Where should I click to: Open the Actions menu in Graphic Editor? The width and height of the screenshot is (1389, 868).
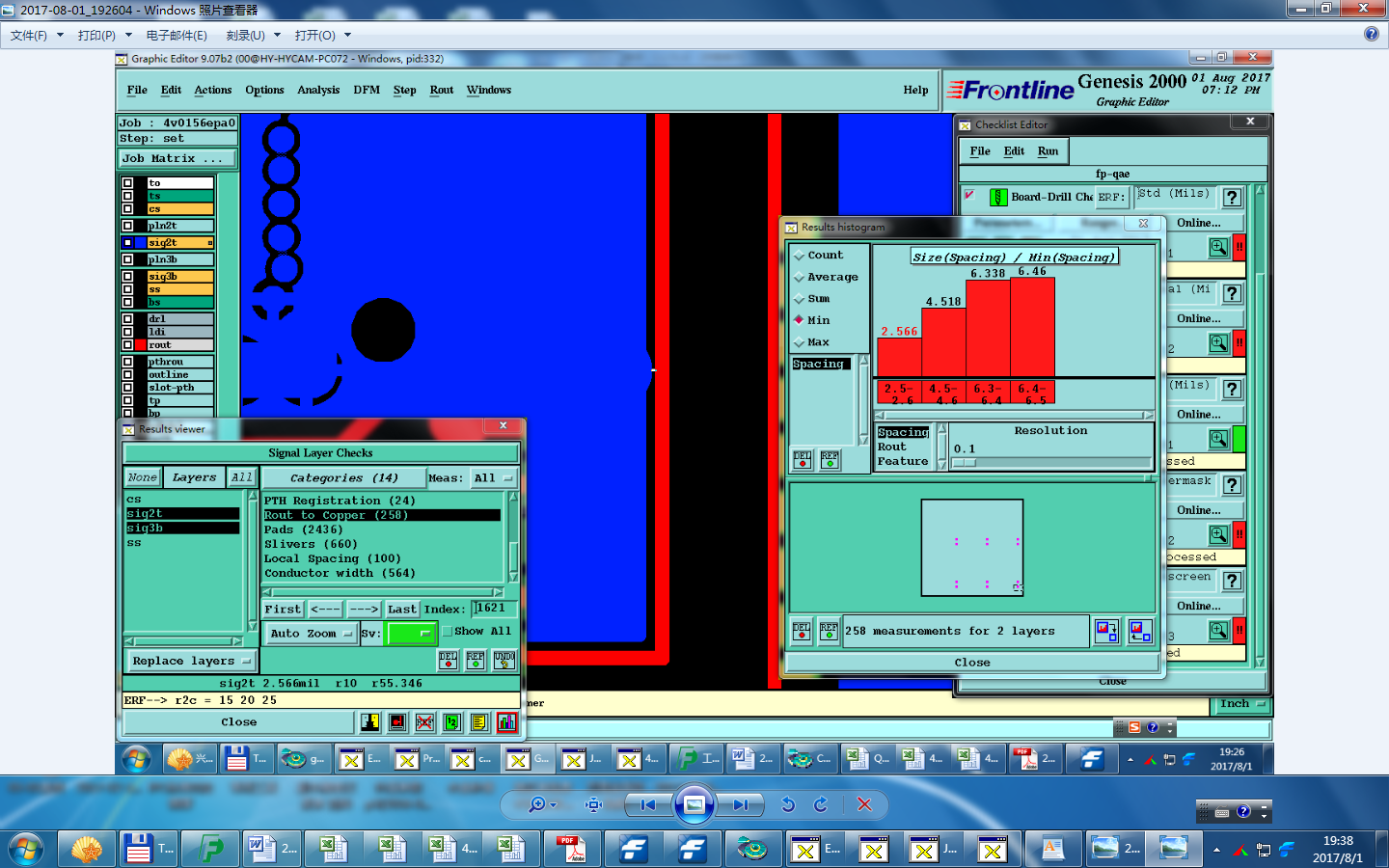pos(212,90)
